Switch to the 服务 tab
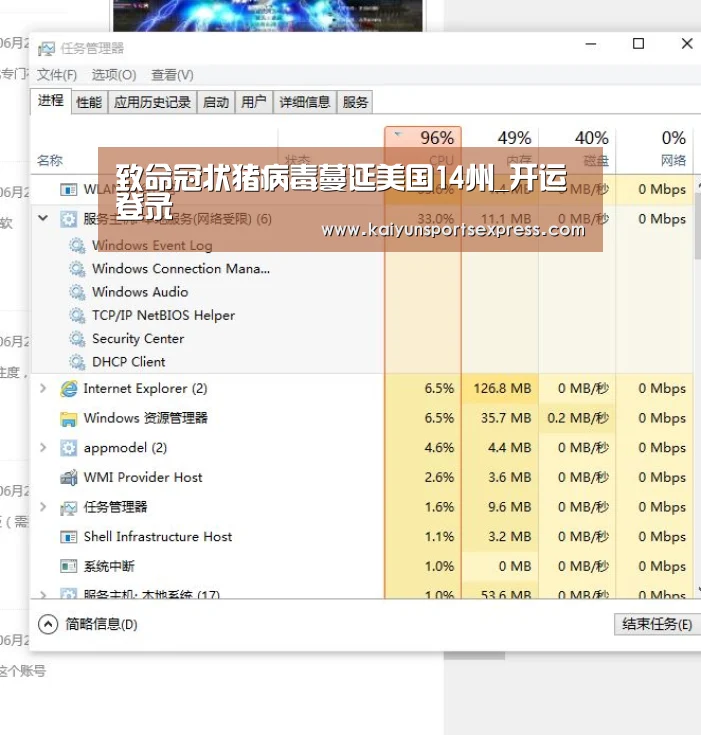701x735 pixels. coord(355,102)
